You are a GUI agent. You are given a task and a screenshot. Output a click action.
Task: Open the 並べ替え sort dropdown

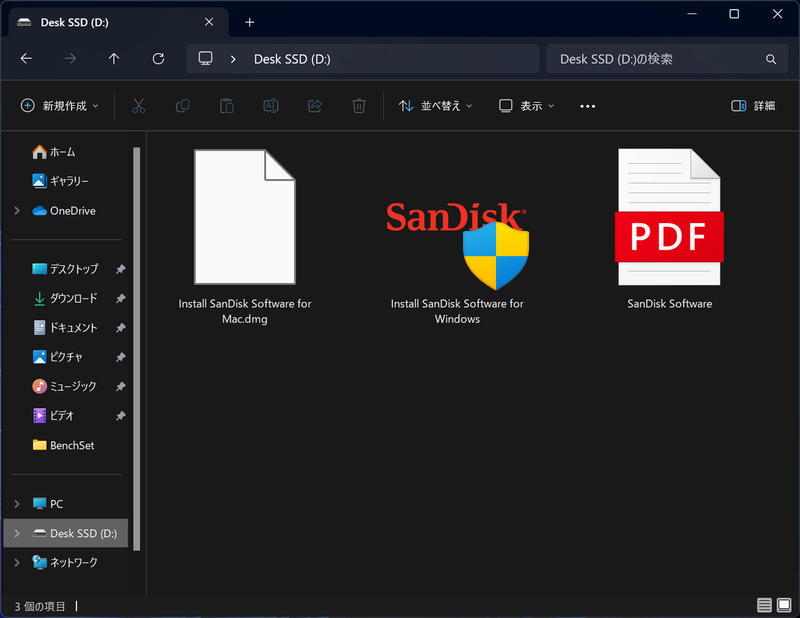point(435,106)
